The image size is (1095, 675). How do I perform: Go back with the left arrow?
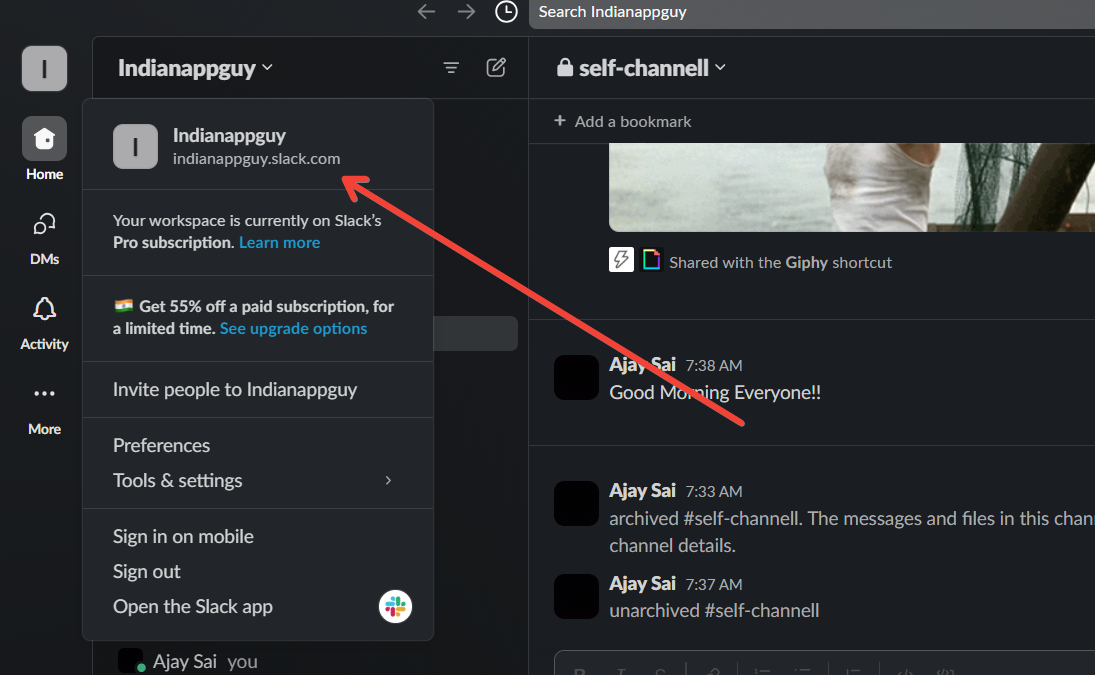426,11
